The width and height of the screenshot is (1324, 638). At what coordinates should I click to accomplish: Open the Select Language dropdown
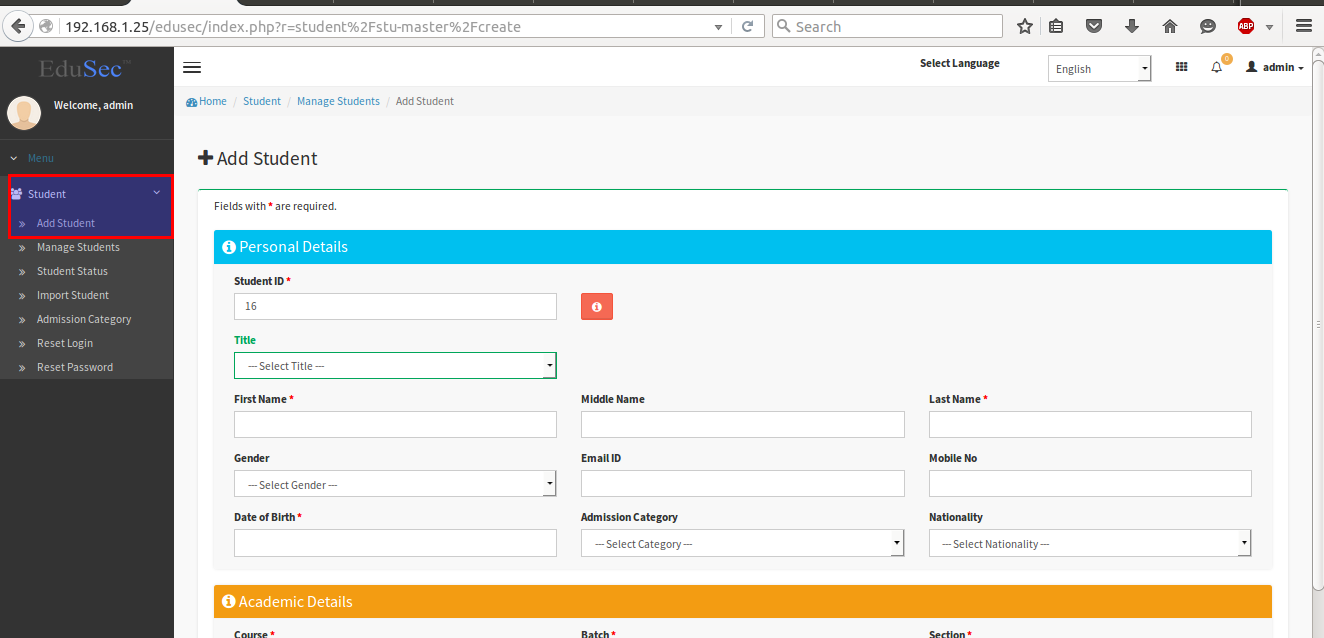1099,68
